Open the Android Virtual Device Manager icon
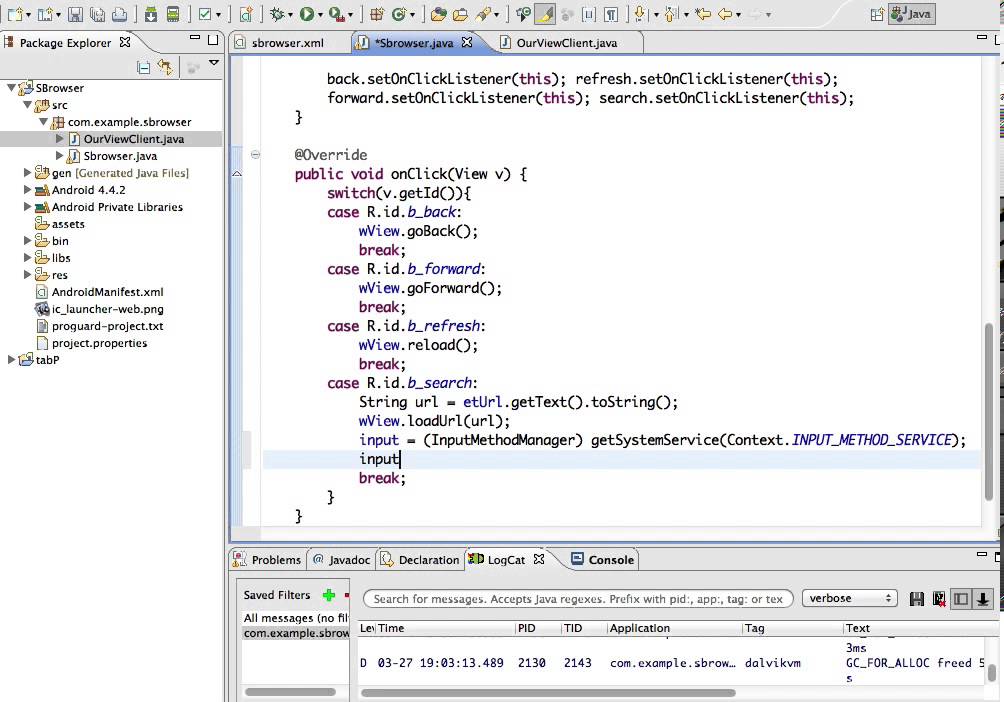Screen dimensions: 1004x702 (173, 14)
